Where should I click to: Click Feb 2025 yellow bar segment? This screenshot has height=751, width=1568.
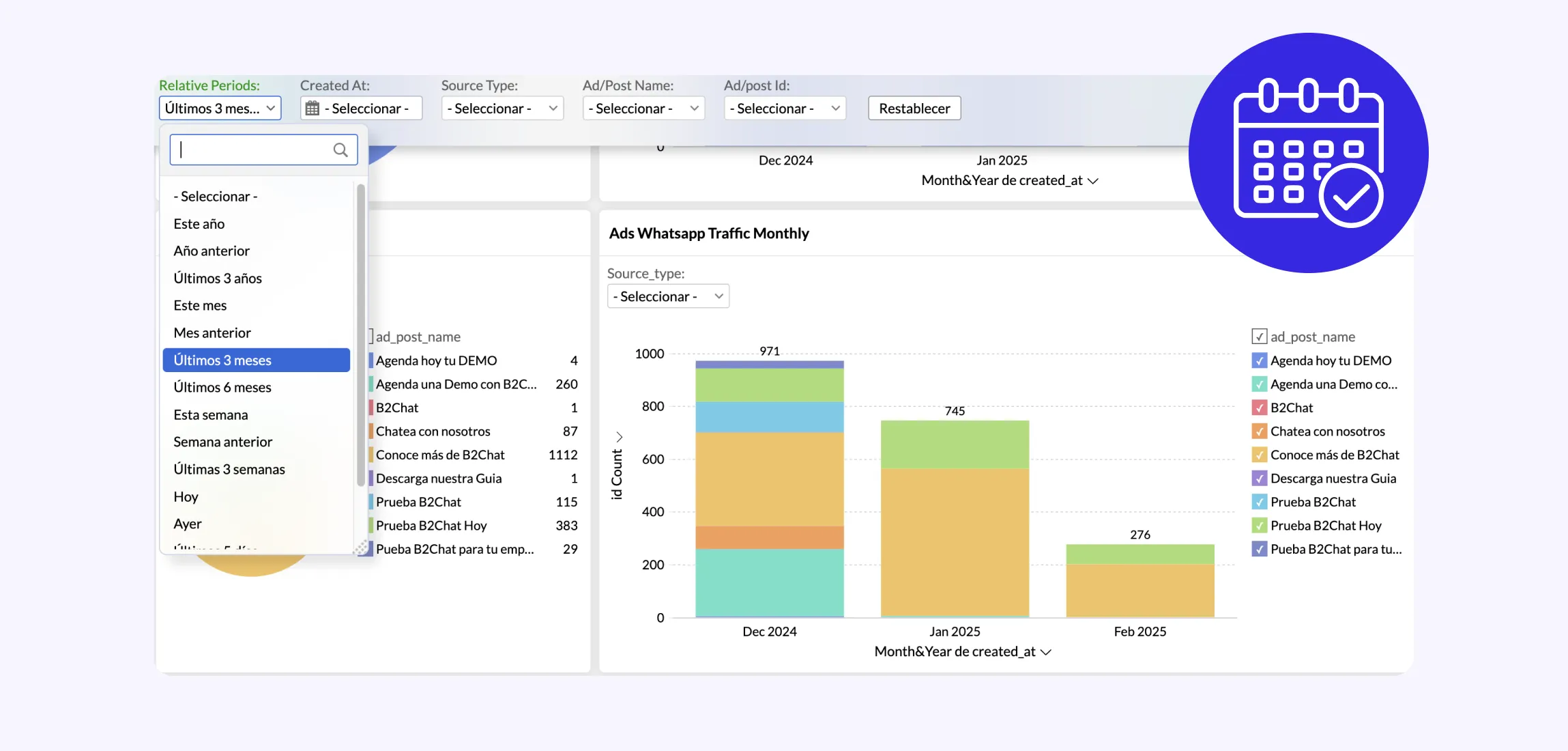pos(1140,591)
